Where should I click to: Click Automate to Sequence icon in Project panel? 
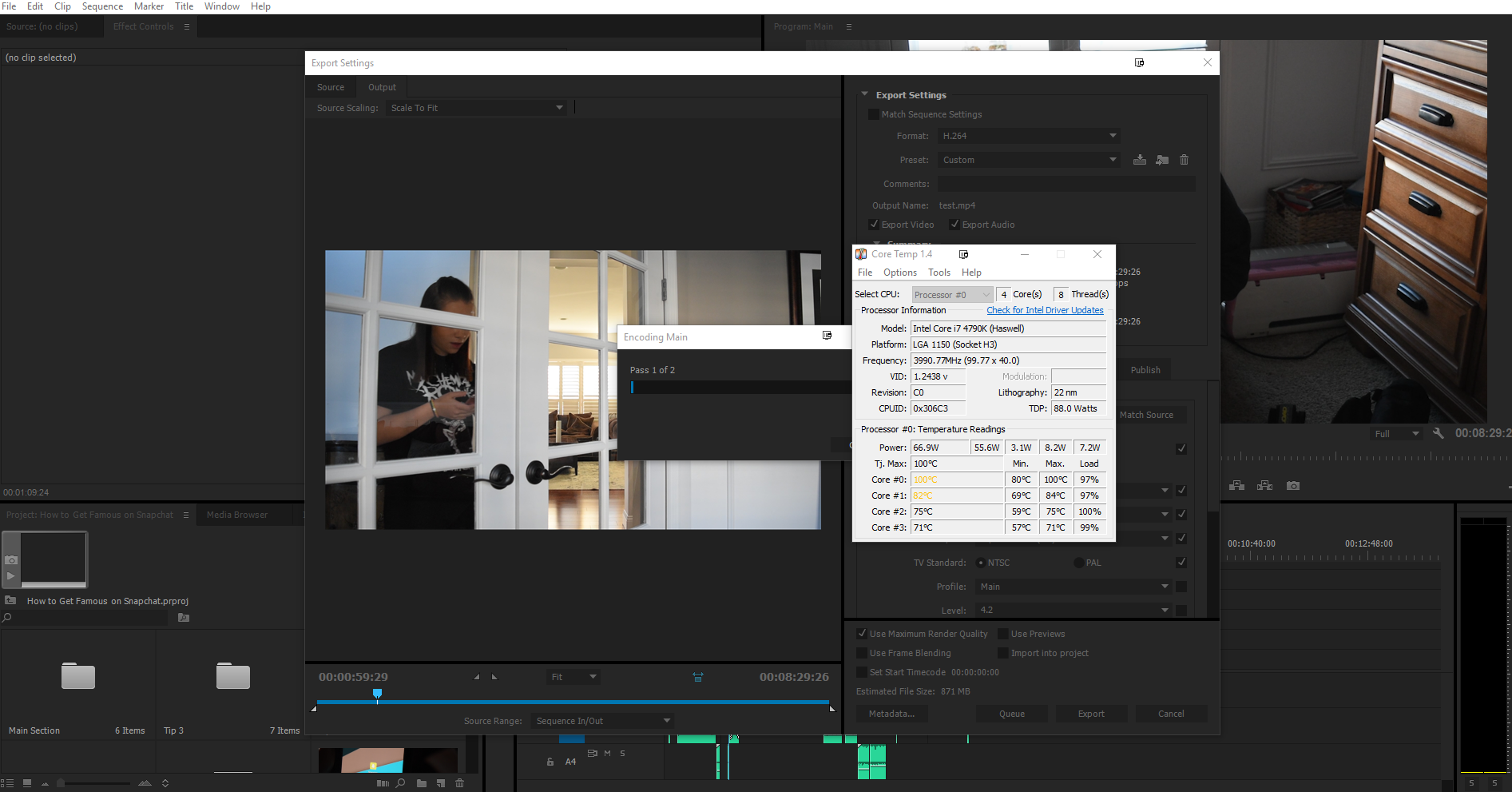pyautogui.click(x=383, y=783)
